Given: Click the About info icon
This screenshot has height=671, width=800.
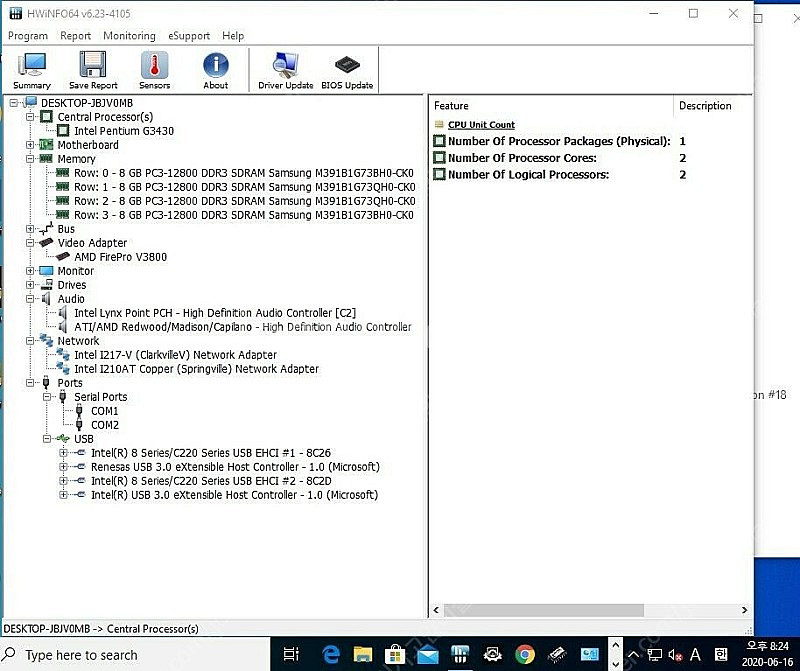Looking at the screenshot, I should [216, 70].
